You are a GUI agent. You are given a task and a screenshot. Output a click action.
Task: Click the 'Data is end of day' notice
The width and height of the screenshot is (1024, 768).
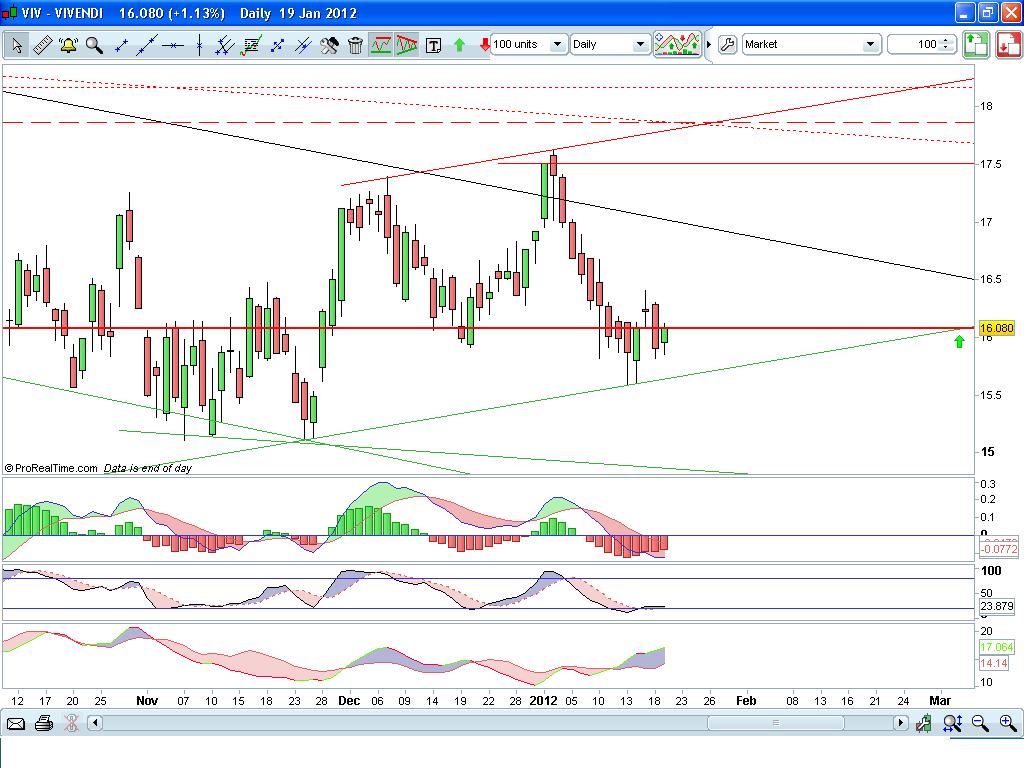148,468
